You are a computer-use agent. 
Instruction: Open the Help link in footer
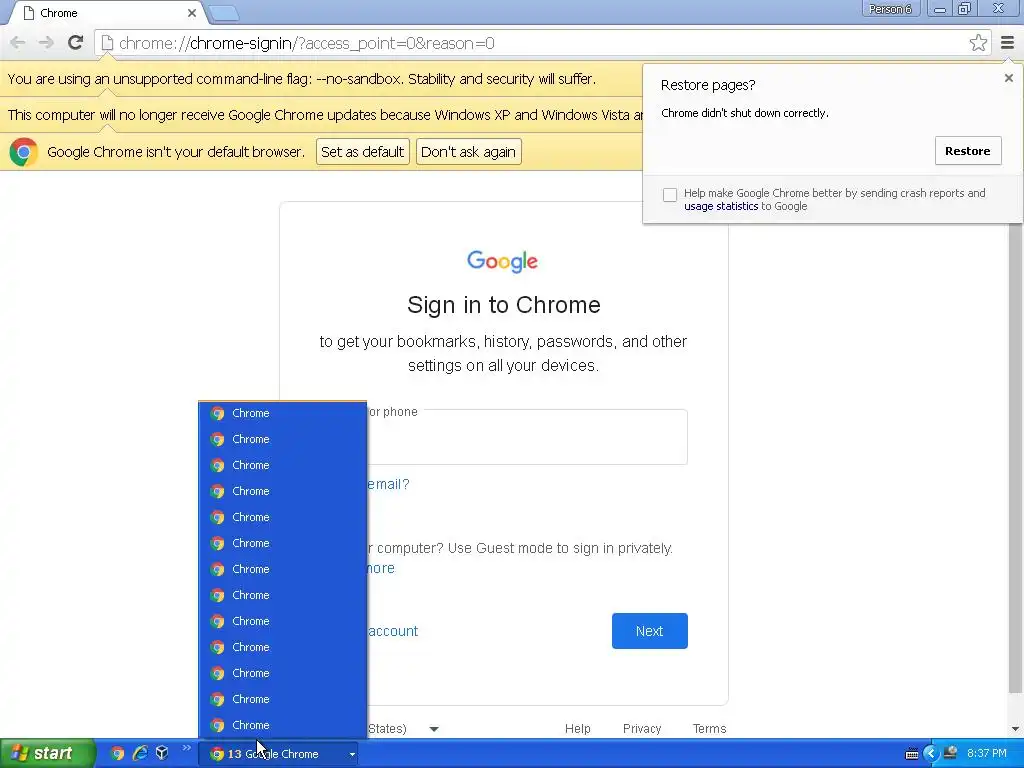click(577, 729)
